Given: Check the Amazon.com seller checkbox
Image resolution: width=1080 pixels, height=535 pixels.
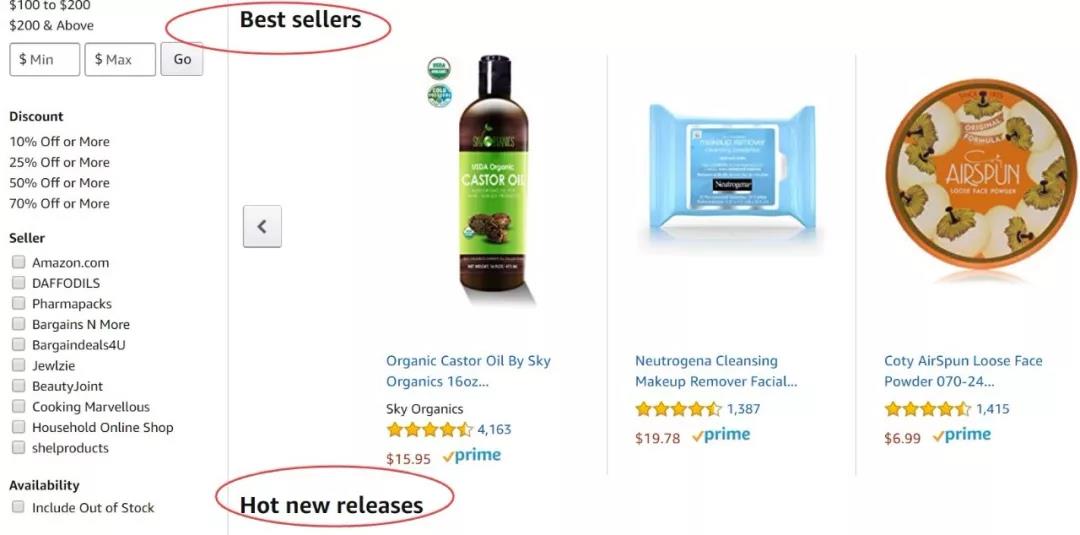Looking at the screenshot, I should [19, 262].
